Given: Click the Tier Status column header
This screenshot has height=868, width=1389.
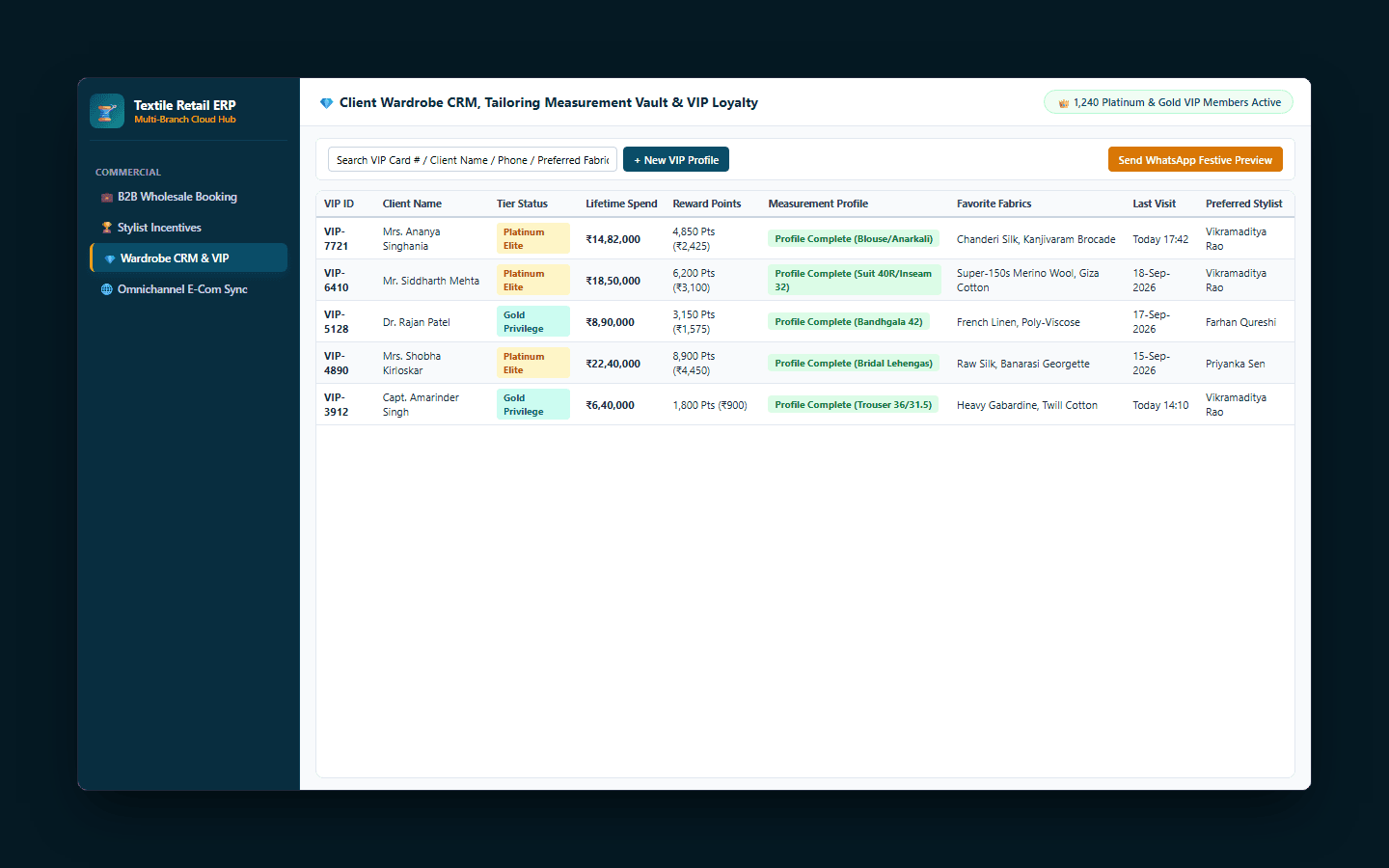Looking at the screenshot, I should tap(522, 203).
